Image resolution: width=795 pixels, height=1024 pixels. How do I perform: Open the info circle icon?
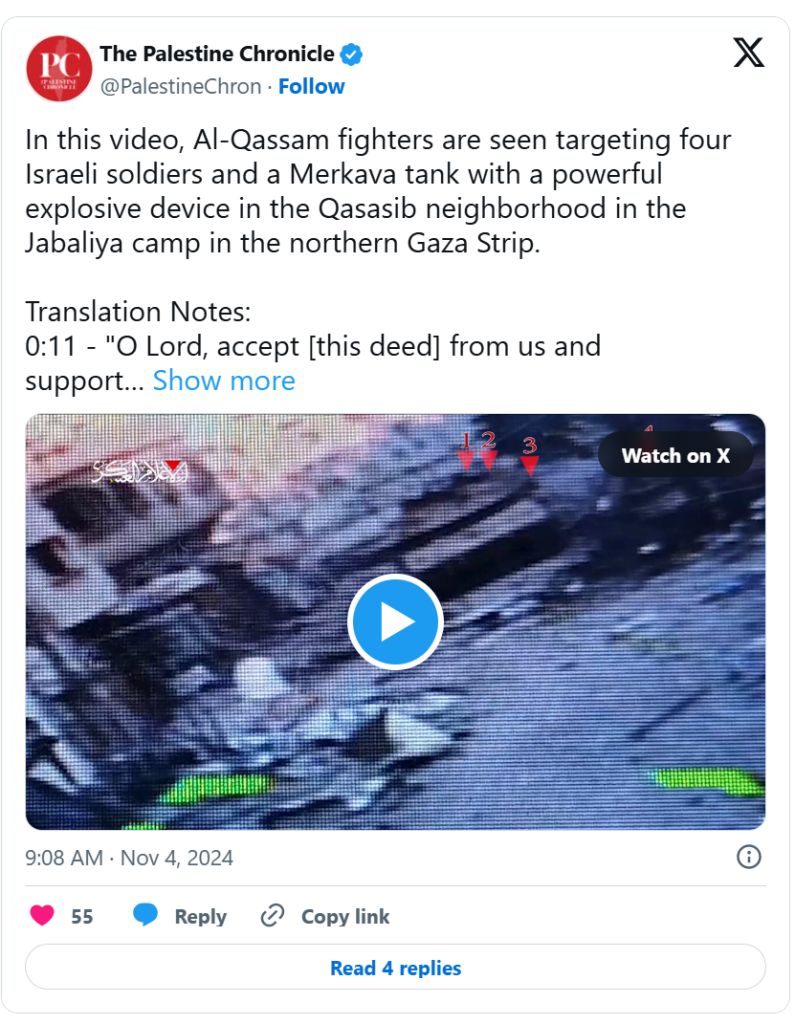point(749,857)
